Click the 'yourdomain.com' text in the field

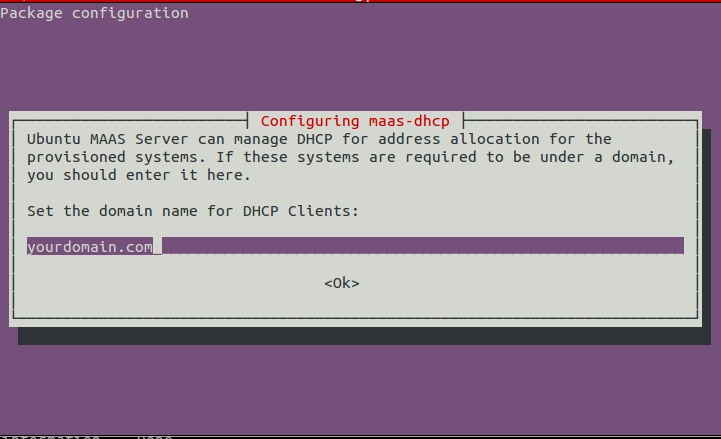click(x=90, y=247)
